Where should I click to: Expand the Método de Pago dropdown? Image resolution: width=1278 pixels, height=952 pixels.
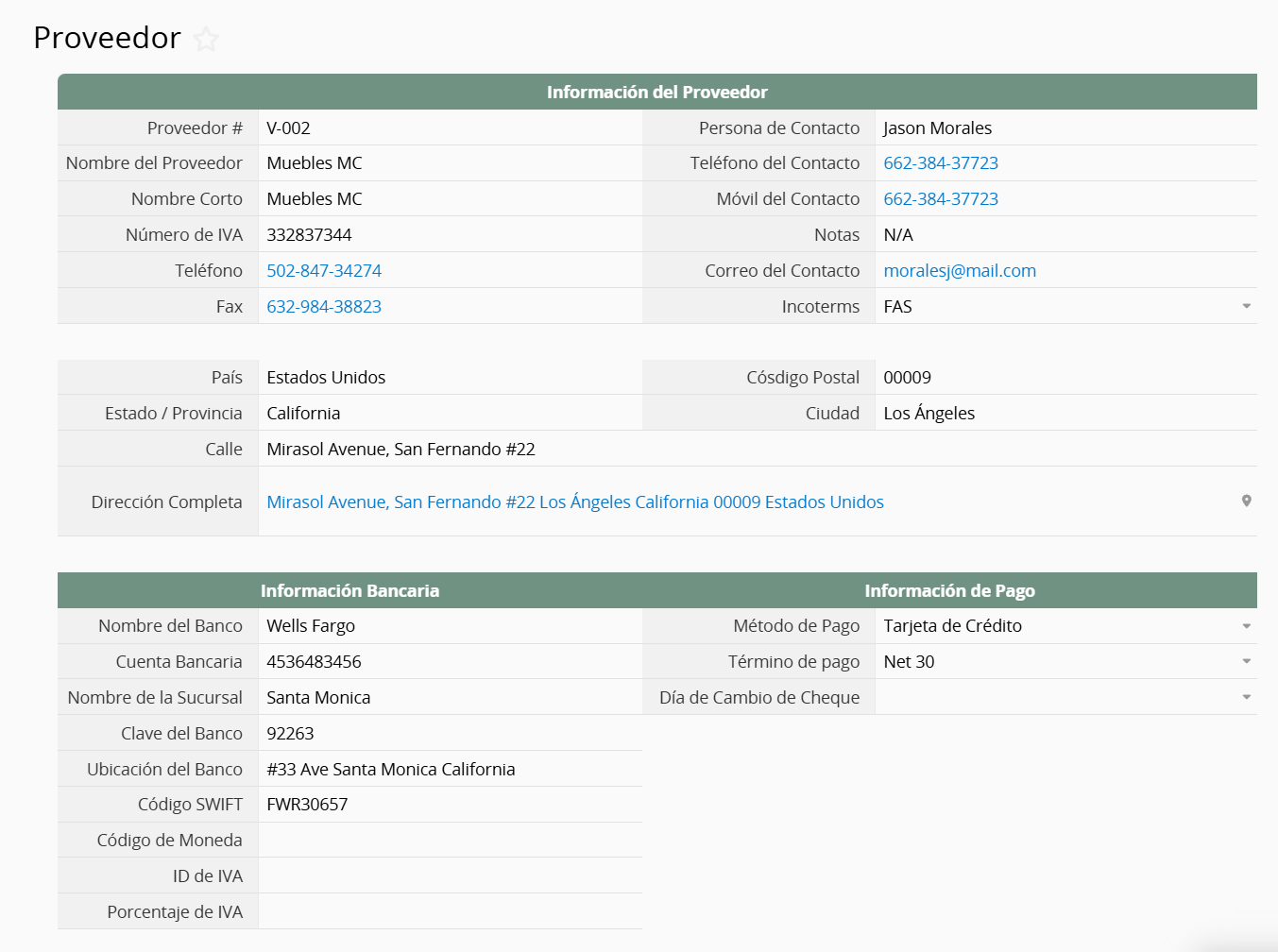1246,626
